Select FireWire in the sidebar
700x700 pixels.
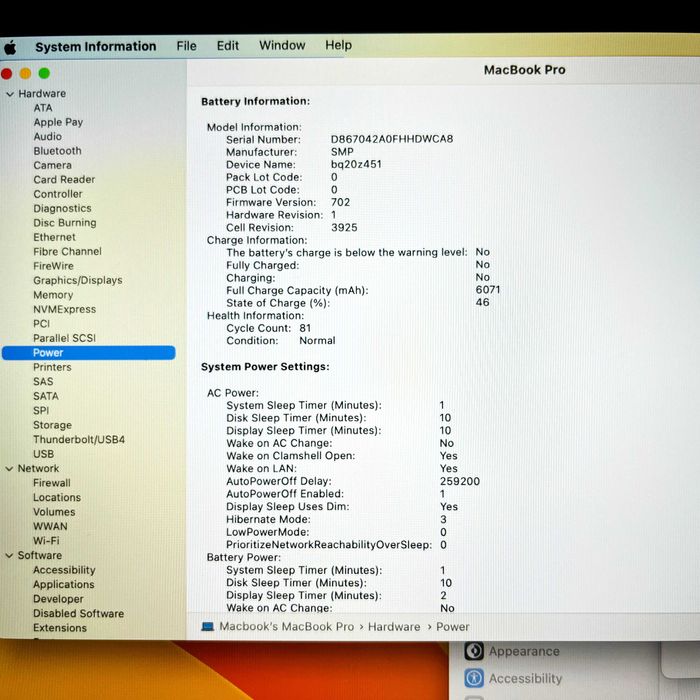53,266
